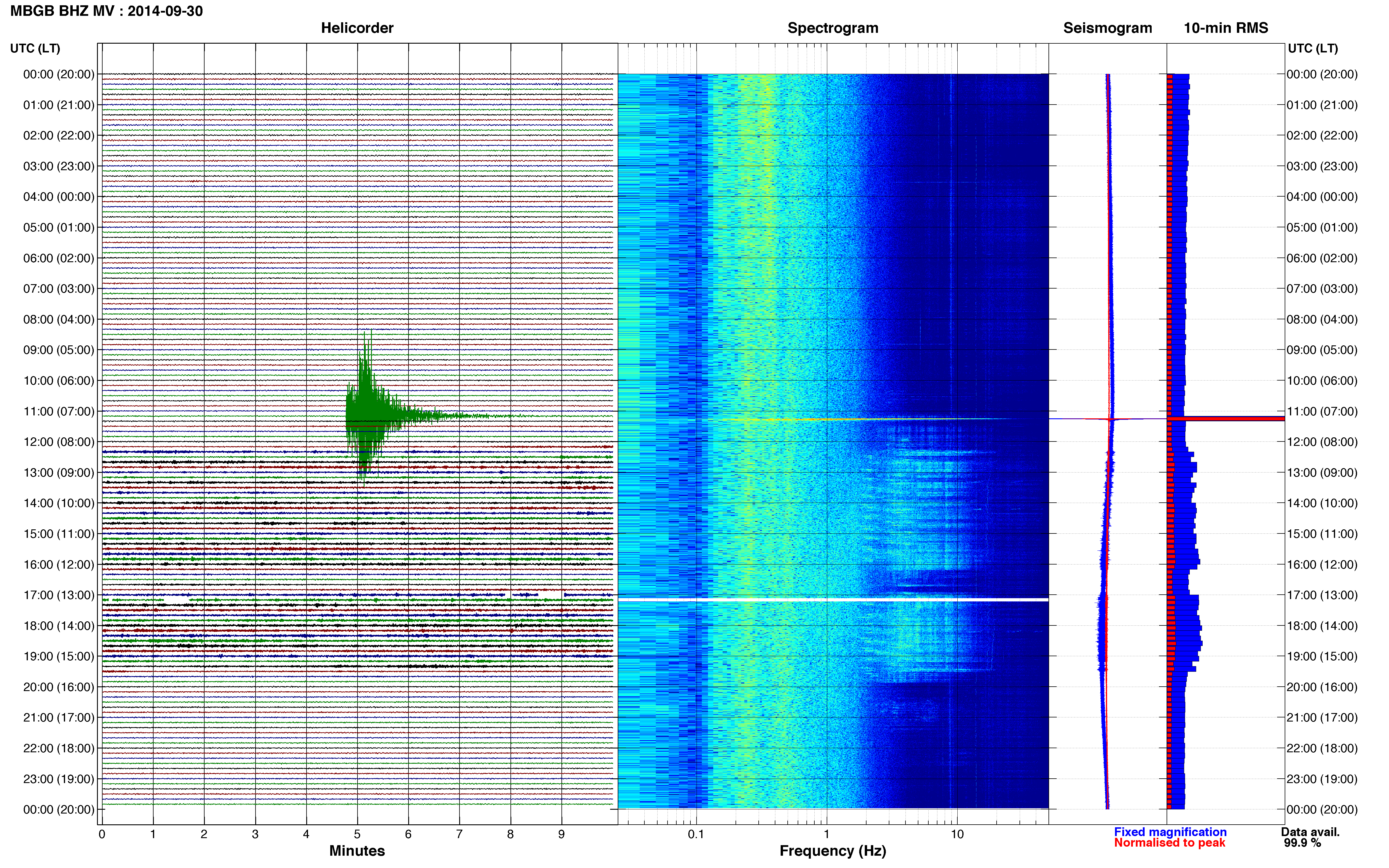Click the 'Fixed magnification' legend text

coord(1170,832)
